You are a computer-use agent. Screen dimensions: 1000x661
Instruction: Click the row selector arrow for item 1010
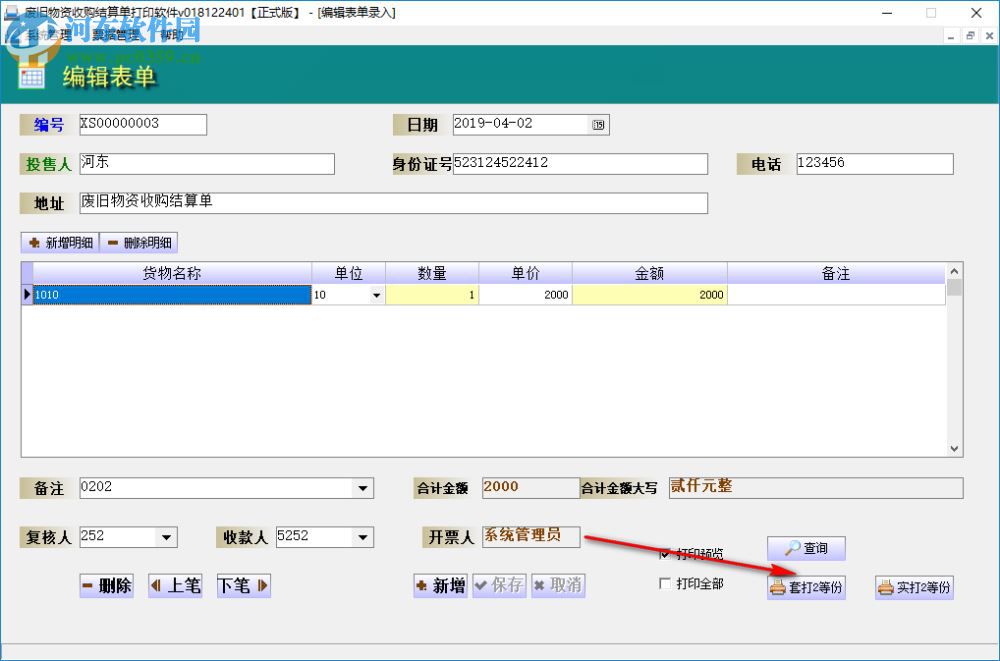coord(26,294)
